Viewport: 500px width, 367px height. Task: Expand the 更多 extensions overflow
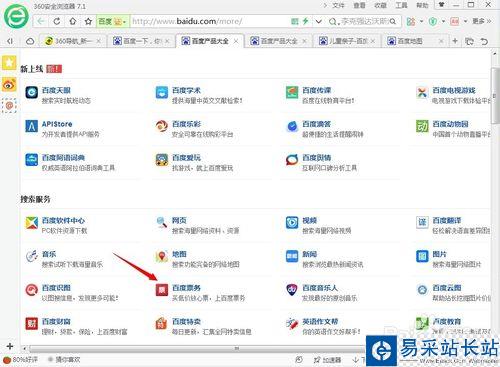click(482, 21)
